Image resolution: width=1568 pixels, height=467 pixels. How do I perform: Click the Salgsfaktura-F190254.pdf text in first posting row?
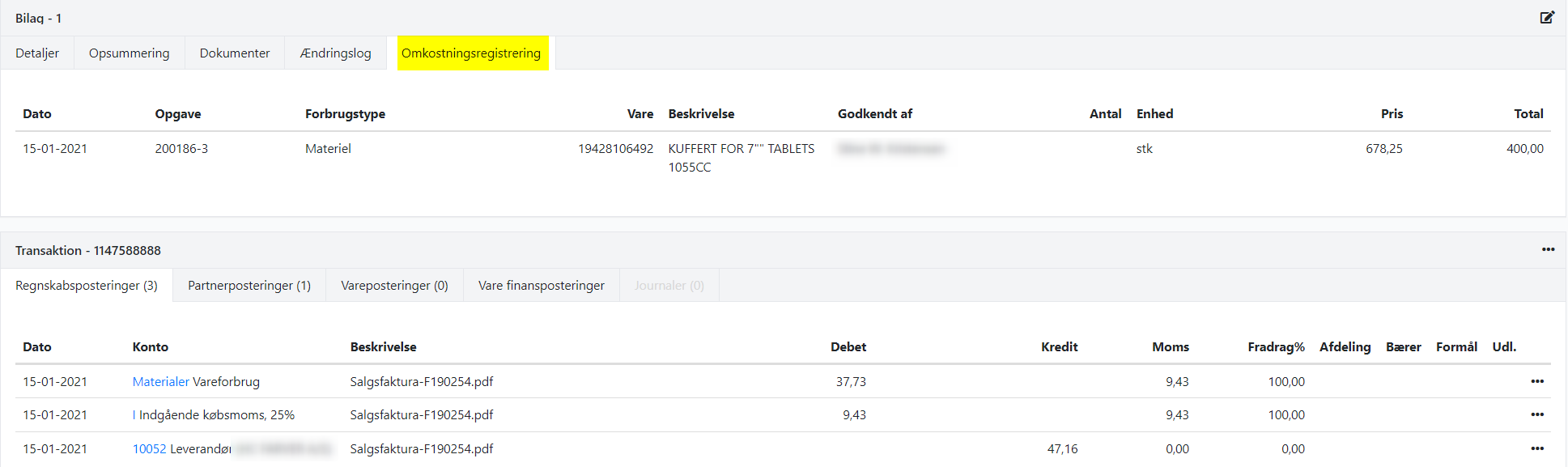coord(421,382)
